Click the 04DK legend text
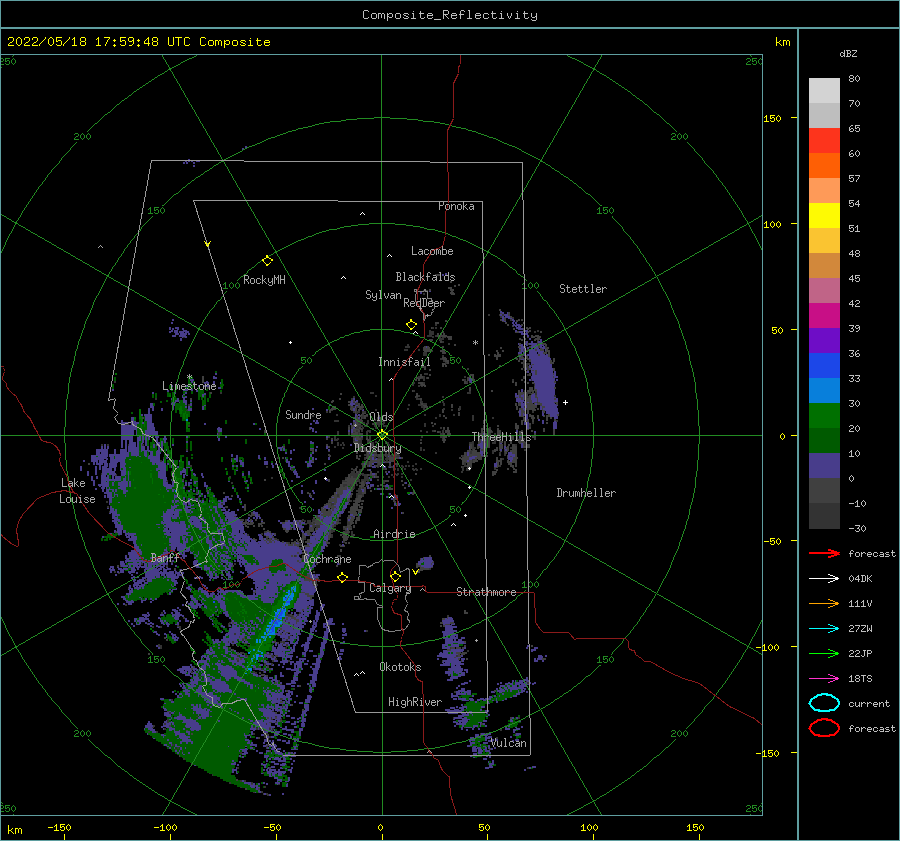Viewport: 900px width, 841px height. 860,578
